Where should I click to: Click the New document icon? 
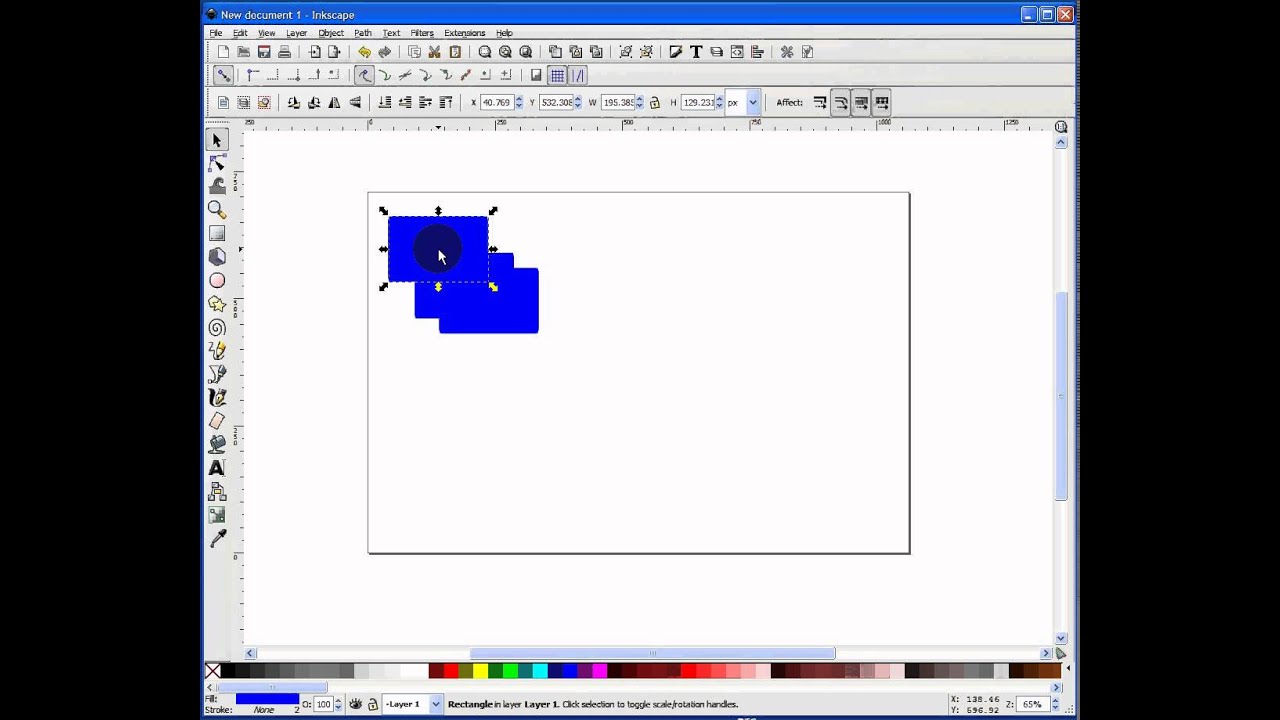pos(223,52)
